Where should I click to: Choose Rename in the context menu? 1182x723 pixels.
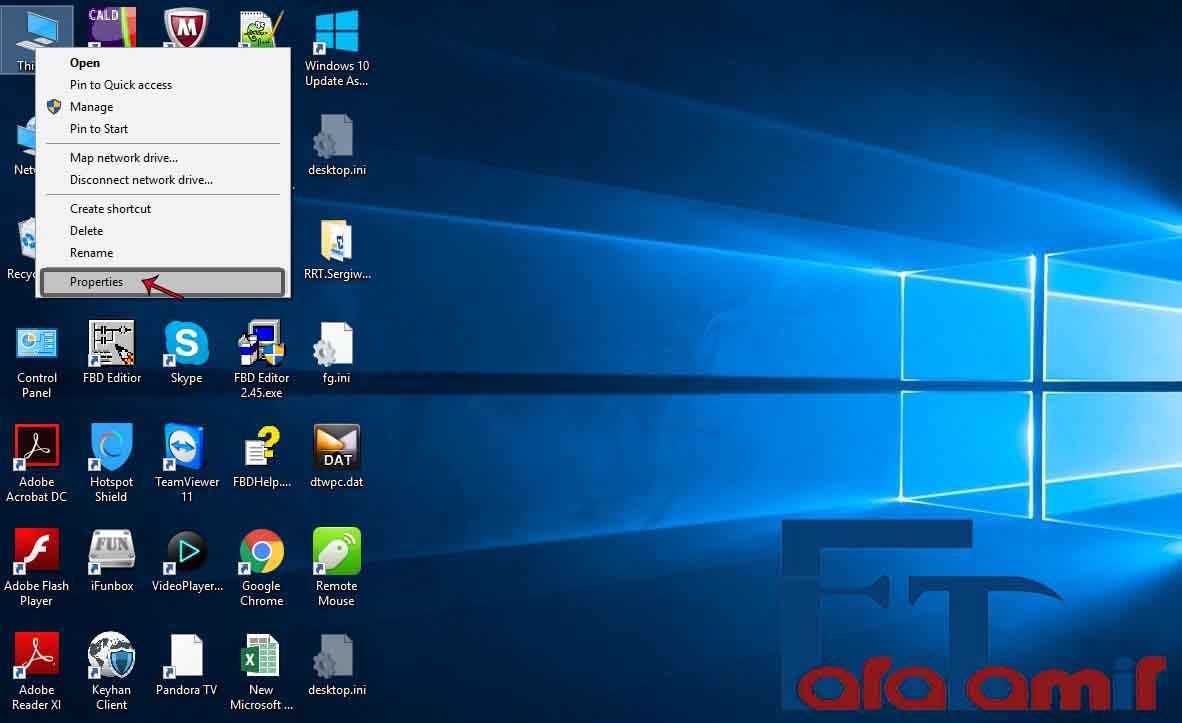coord(163,253)
